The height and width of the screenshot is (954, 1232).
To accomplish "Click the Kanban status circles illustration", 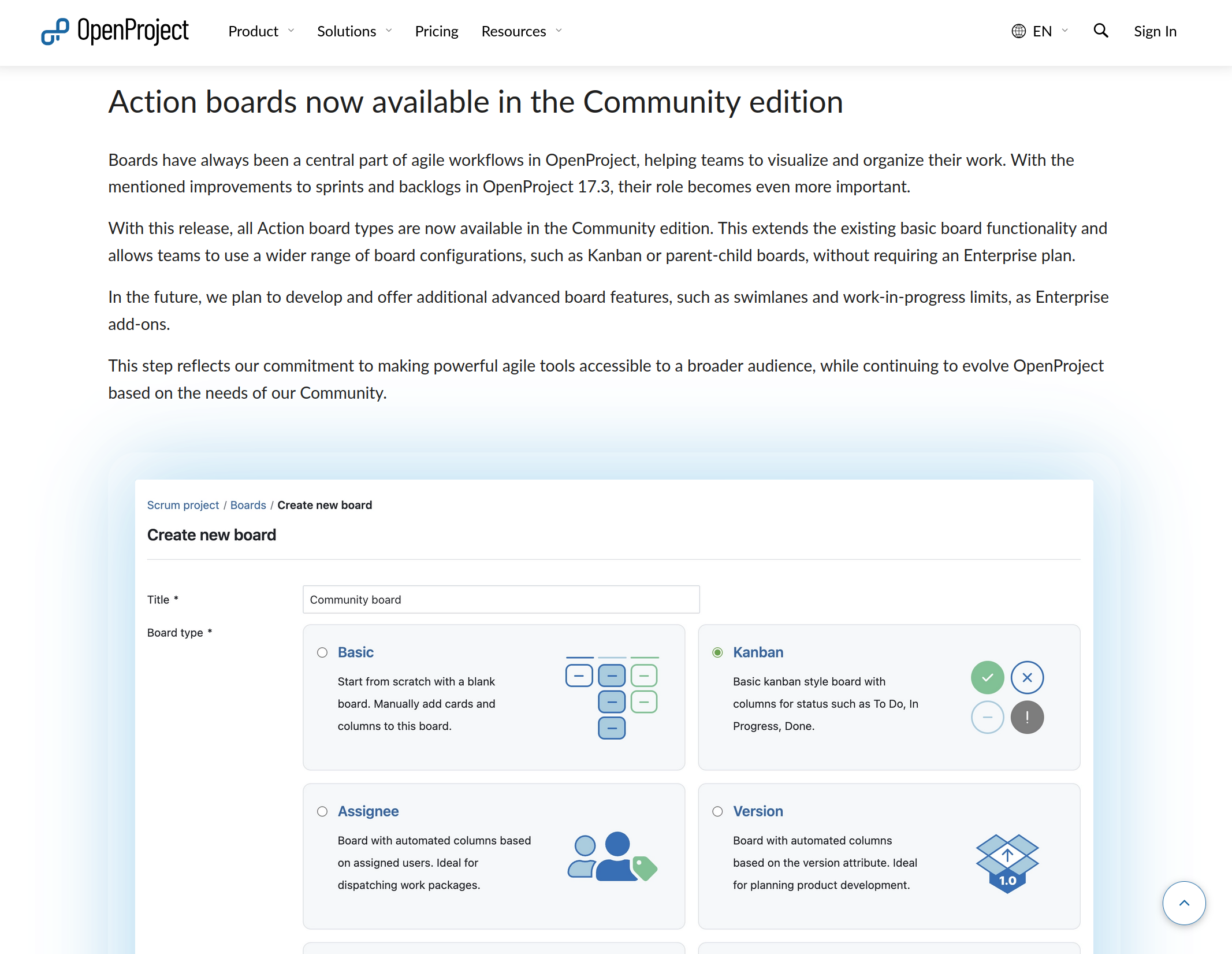I will pos(1007,697).
